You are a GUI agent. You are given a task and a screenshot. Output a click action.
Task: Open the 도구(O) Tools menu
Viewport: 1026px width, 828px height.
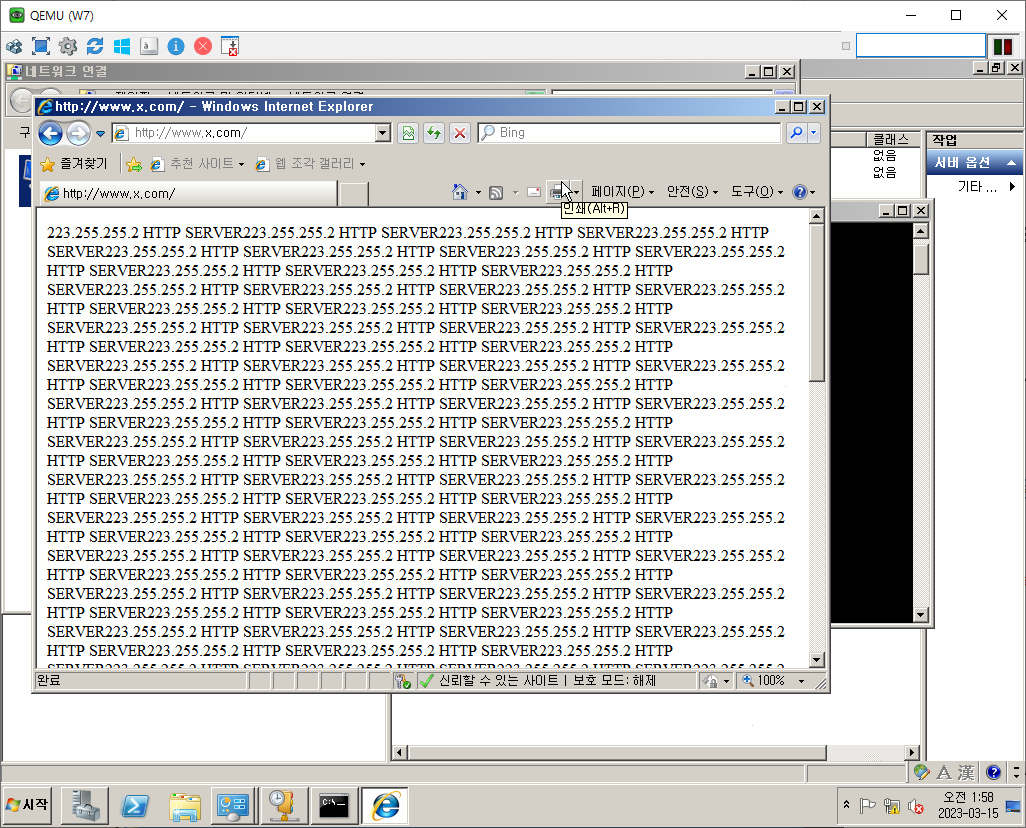click(757, 192)
